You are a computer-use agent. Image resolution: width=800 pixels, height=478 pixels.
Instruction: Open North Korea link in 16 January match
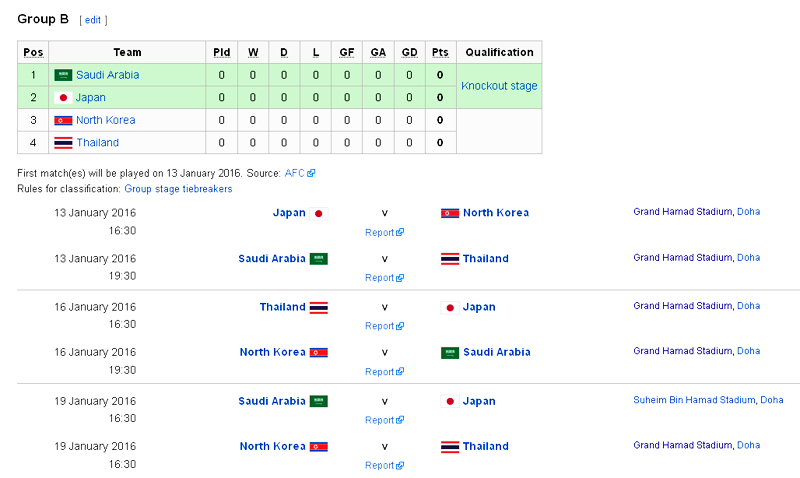[272, 352]
